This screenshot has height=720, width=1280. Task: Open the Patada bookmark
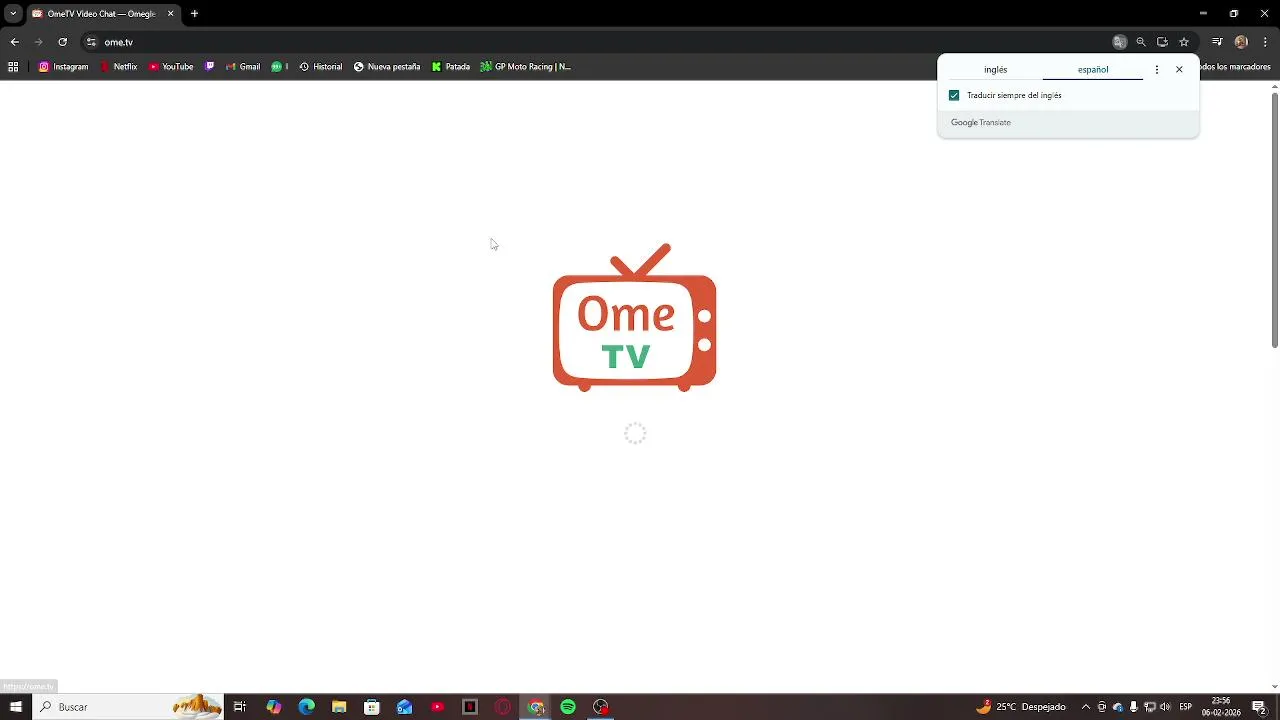(450, 67)
